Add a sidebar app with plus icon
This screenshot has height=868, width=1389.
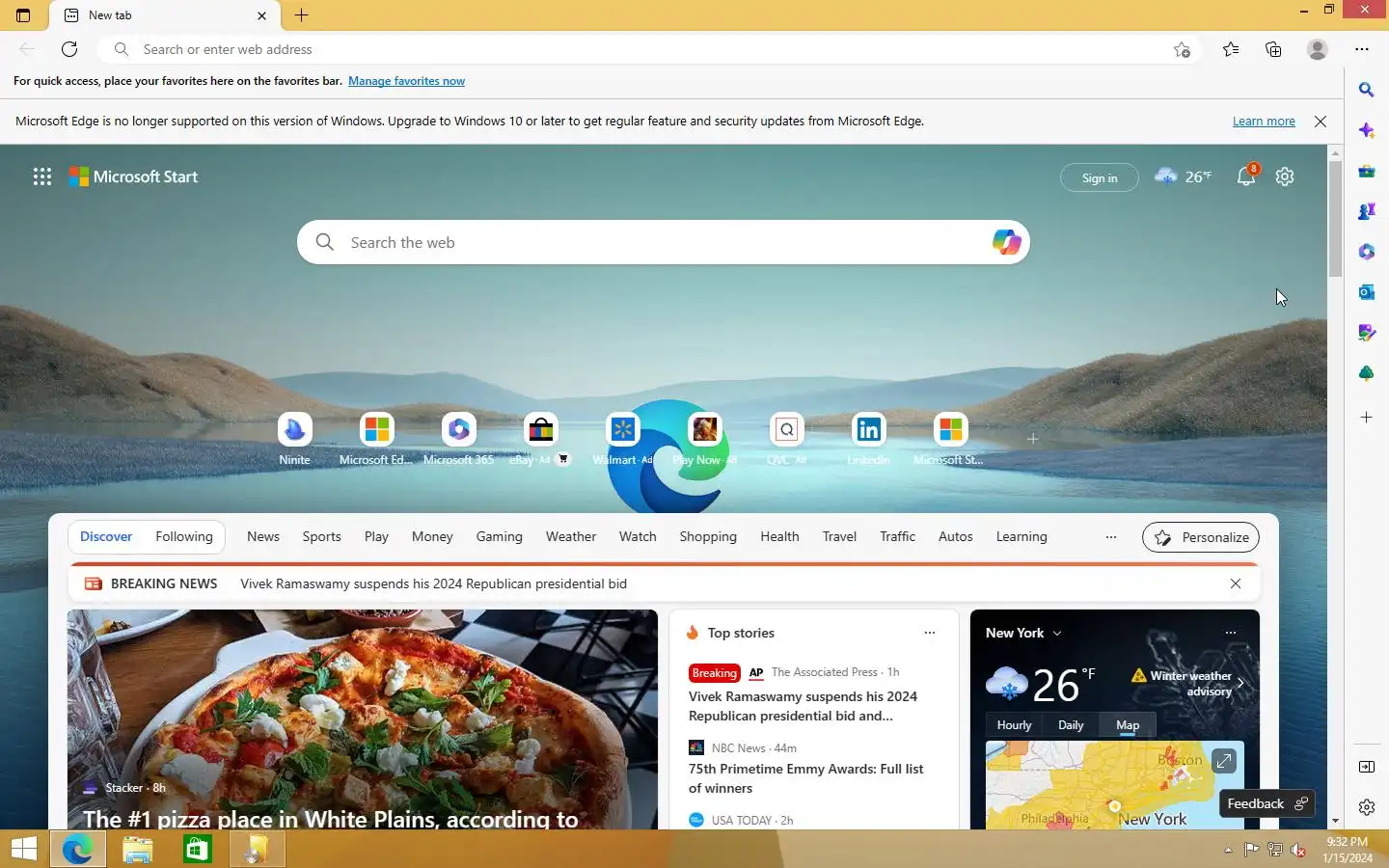tap(1366, 418)
